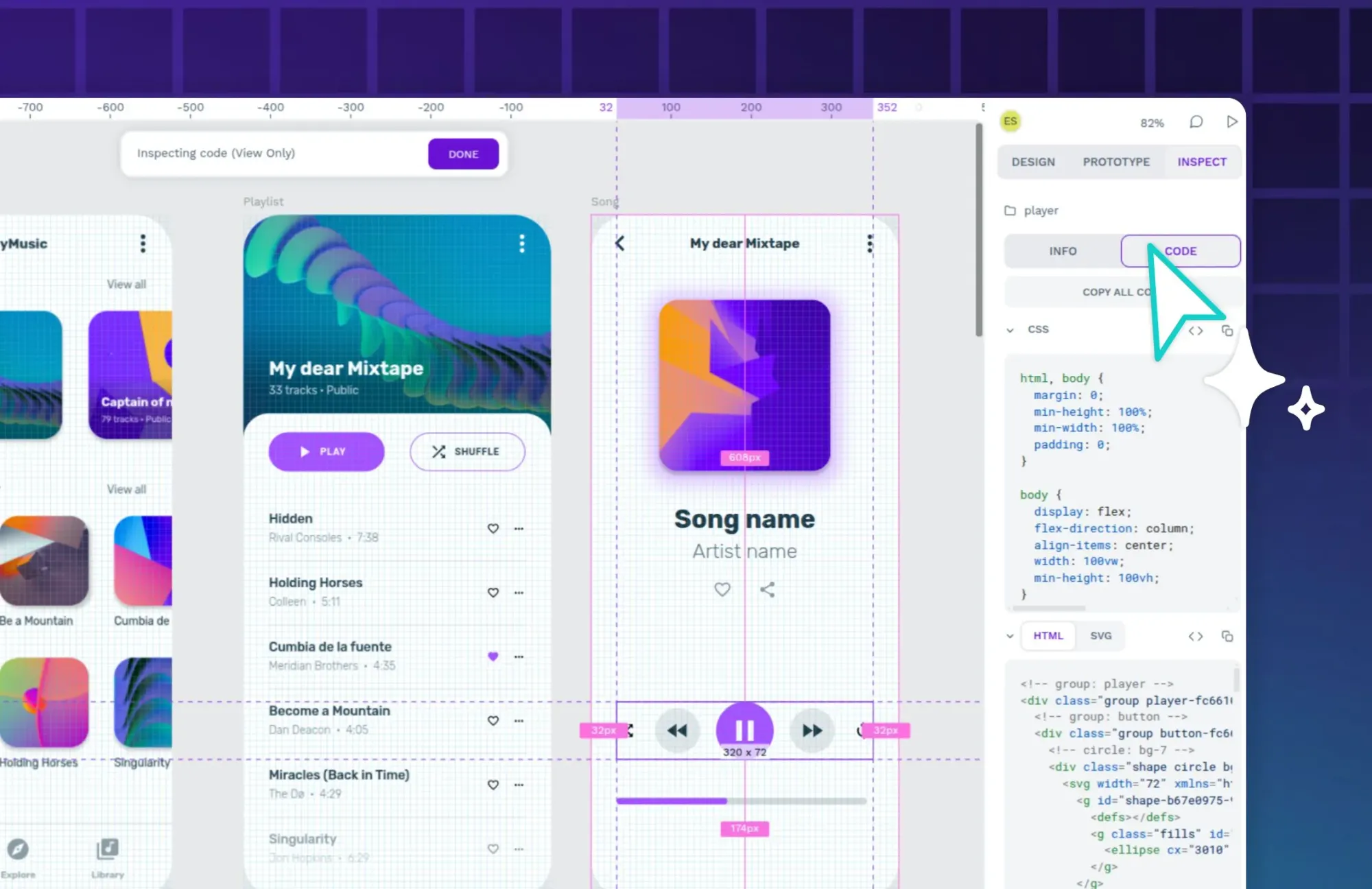
Task: Open the 82% zoom level menu
Action: (x=1152, y=123)
